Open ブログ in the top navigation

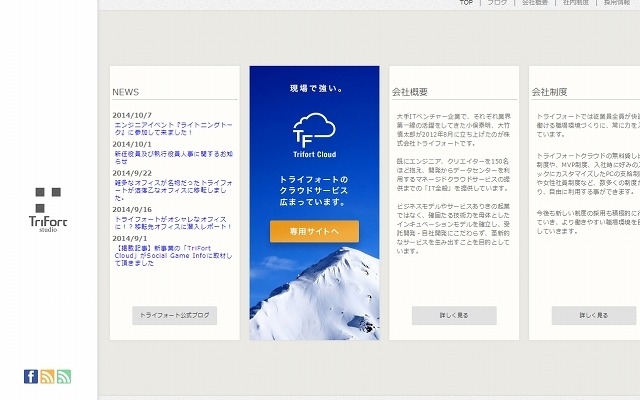[x=497, y=2]
